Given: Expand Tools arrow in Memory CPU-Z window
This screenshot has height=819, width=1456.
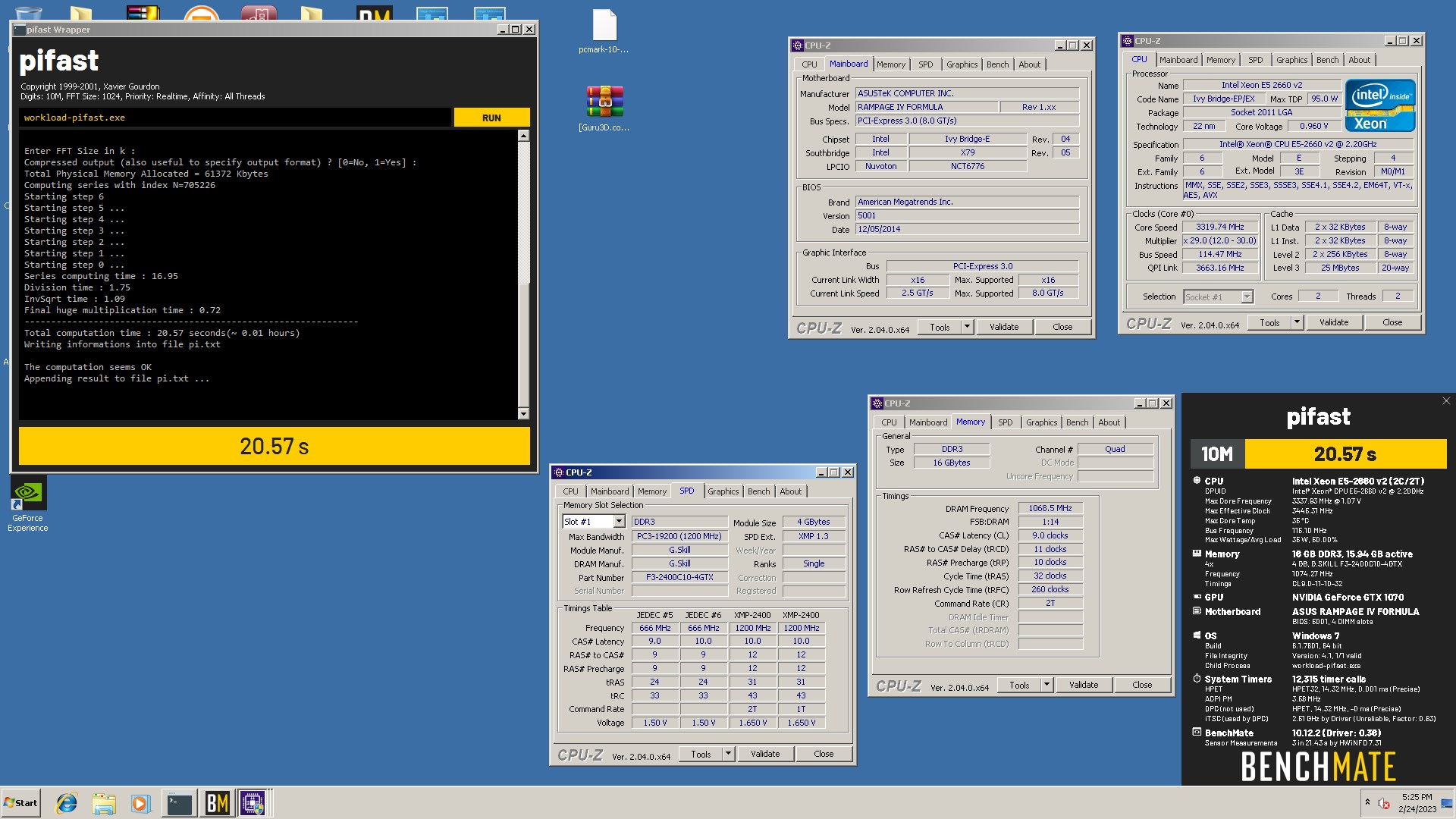Looking at the screenshot, I should pos(1046,685).
